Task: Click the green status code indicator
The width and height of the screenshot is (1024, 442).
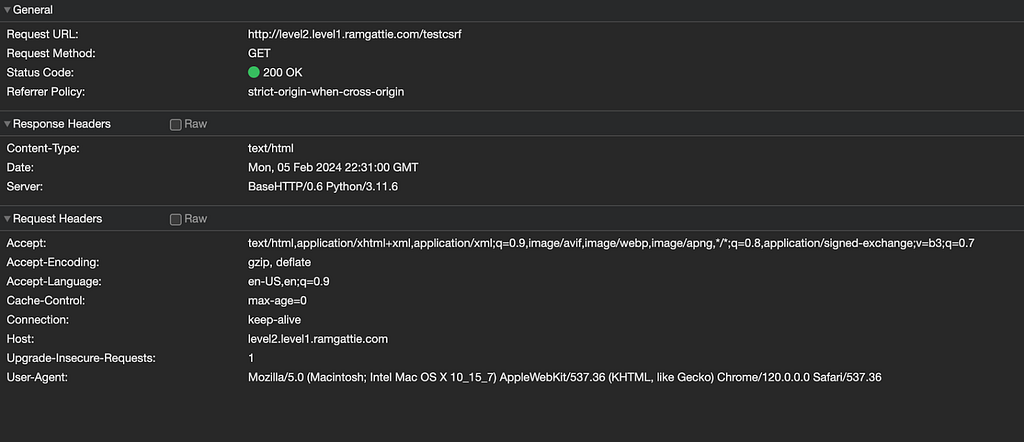Action: coord(254,72)
